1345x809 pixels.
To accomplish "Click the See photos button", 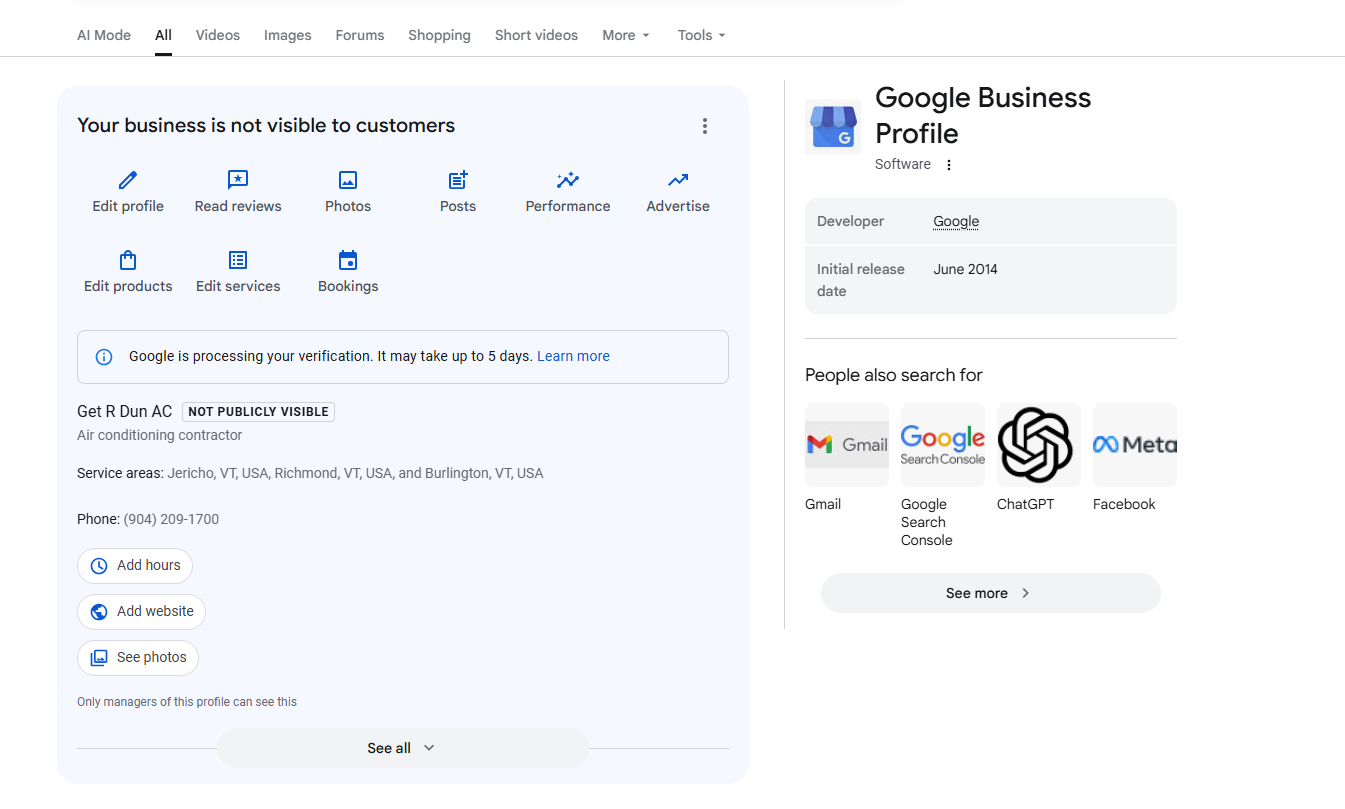I will (138, 658).
